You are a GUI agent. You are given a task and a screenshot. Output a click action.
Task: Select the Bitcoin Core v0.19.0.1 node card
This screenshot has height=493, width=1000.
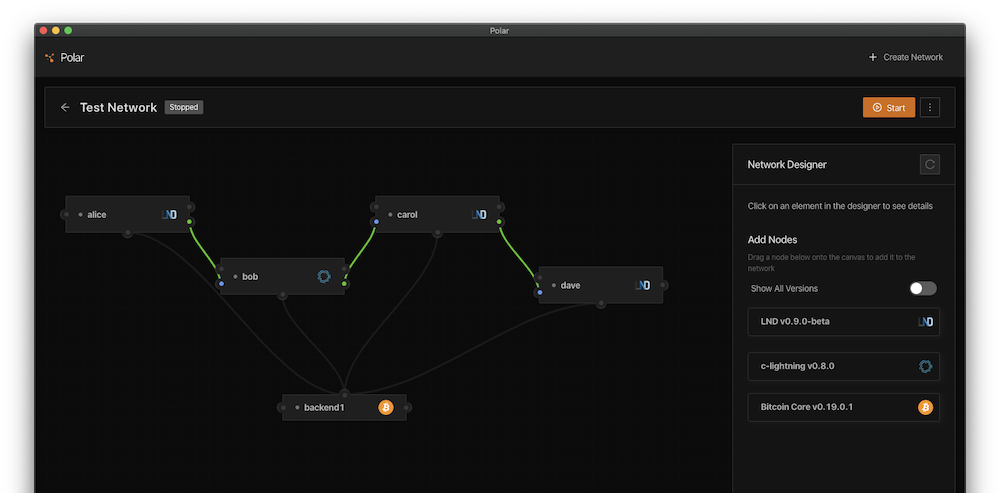843,408
